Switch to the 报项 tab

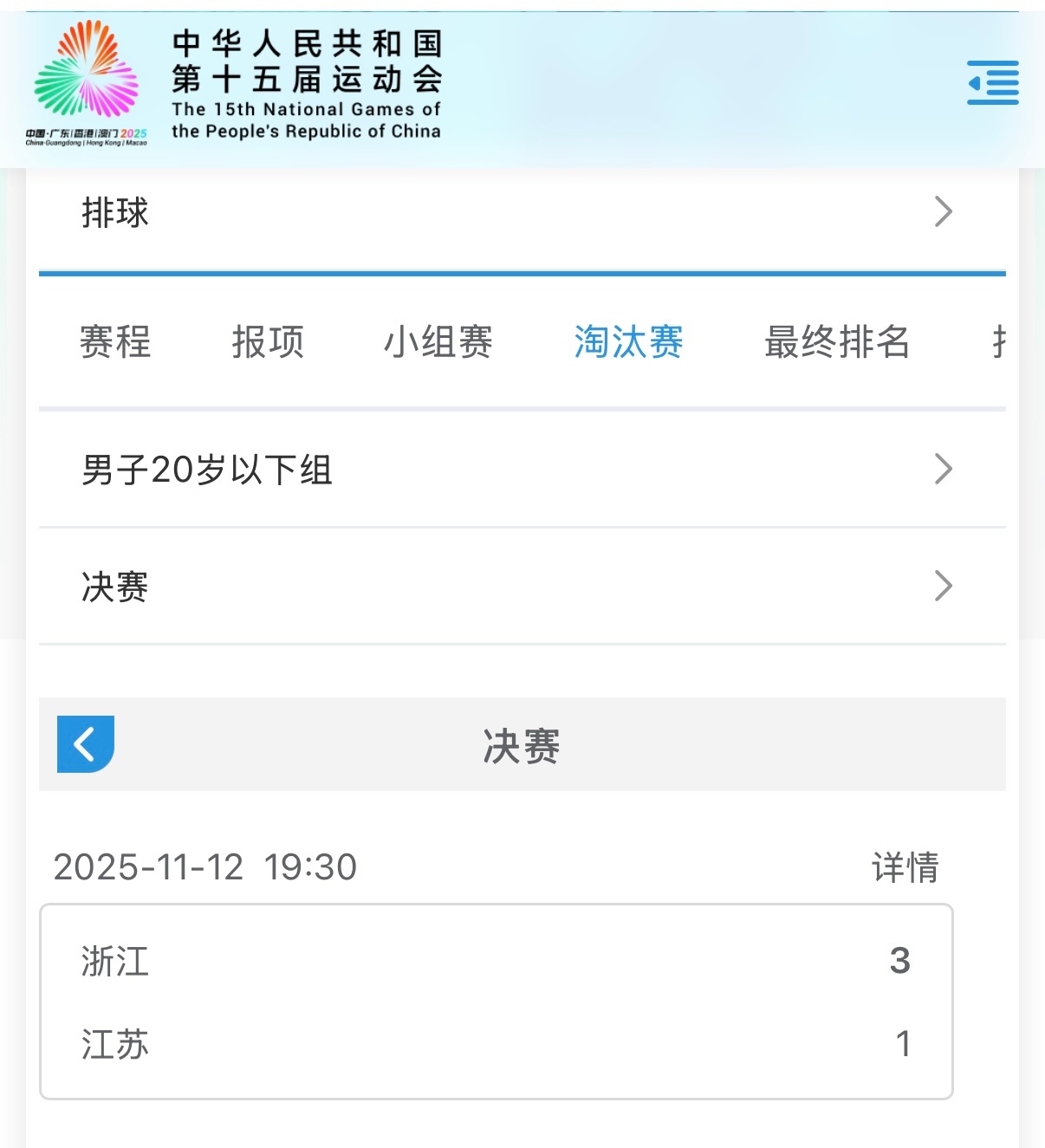(268, 341)
